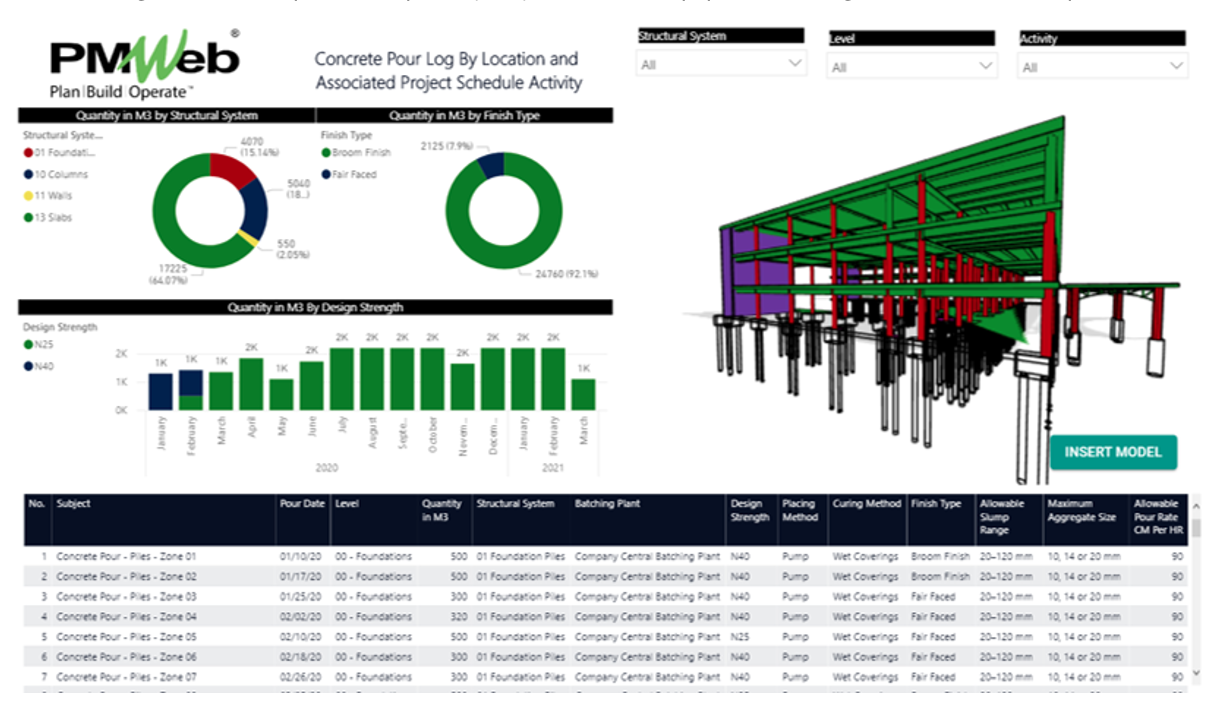This screenshot has width=1208, height=707.
Task: Click the PMWeb logo
Action: click(145, 64)
